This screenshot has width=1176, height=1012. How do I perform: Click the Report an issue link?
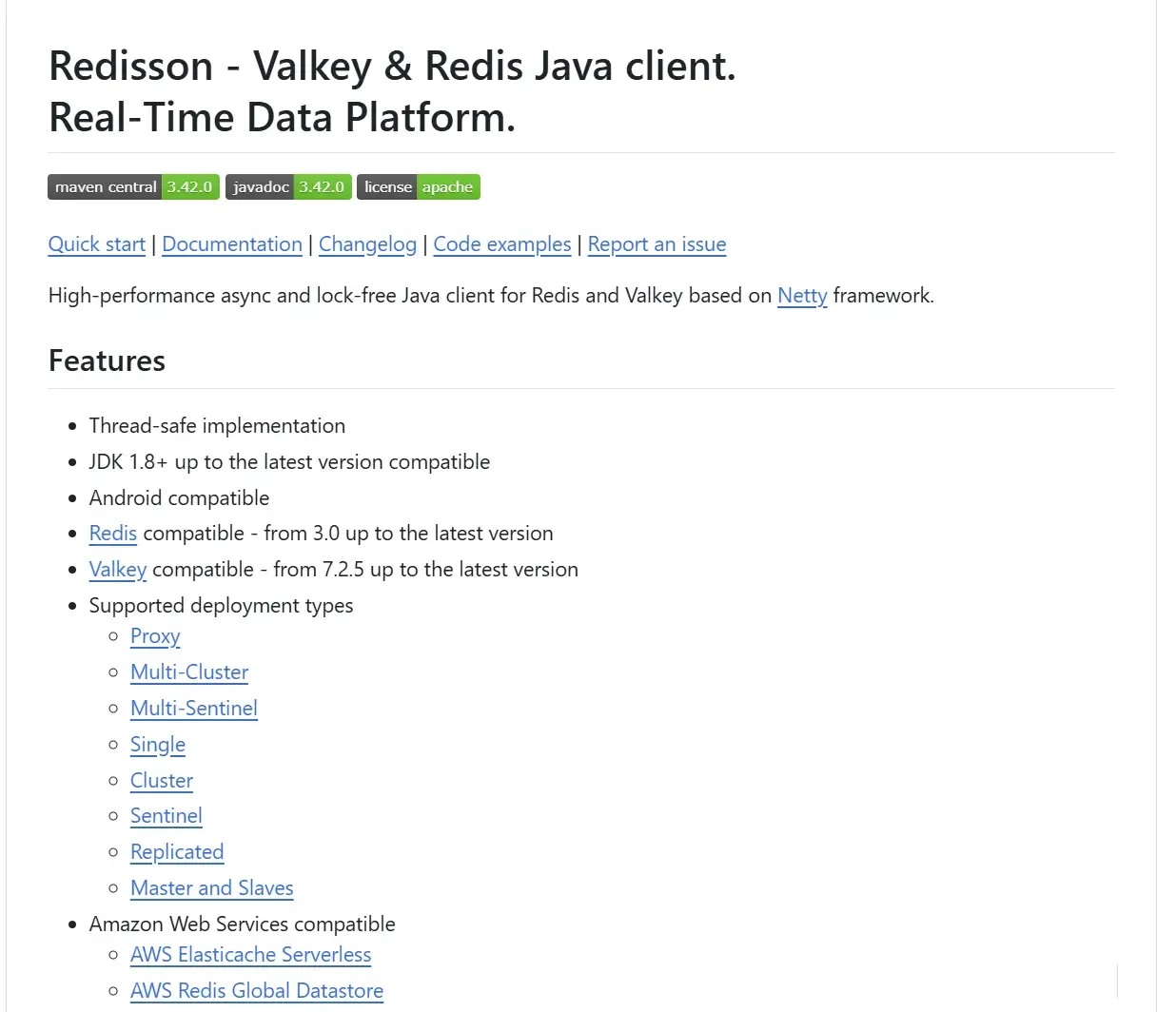click(657, 244)
